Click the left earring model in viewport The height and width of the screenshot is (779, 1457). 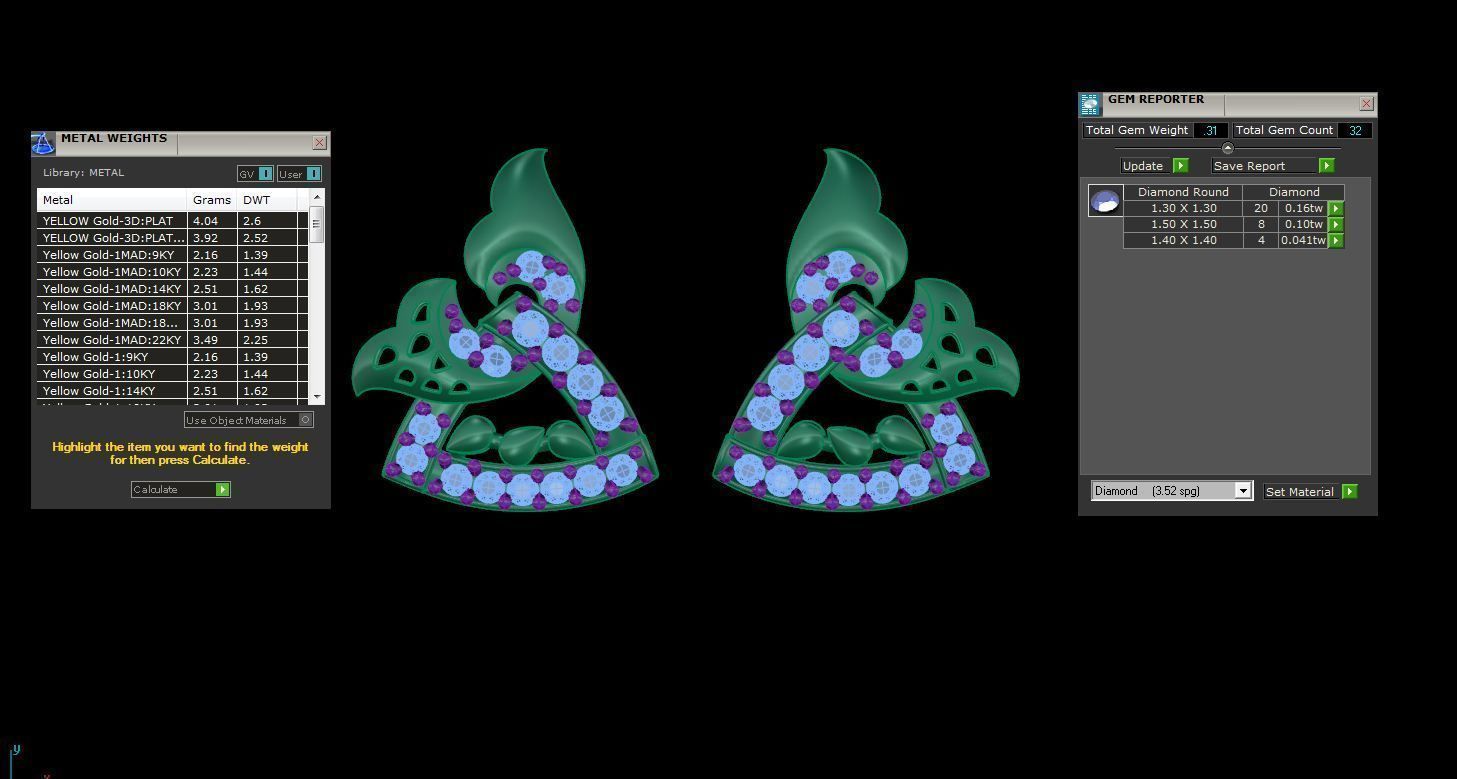[505, 330]
